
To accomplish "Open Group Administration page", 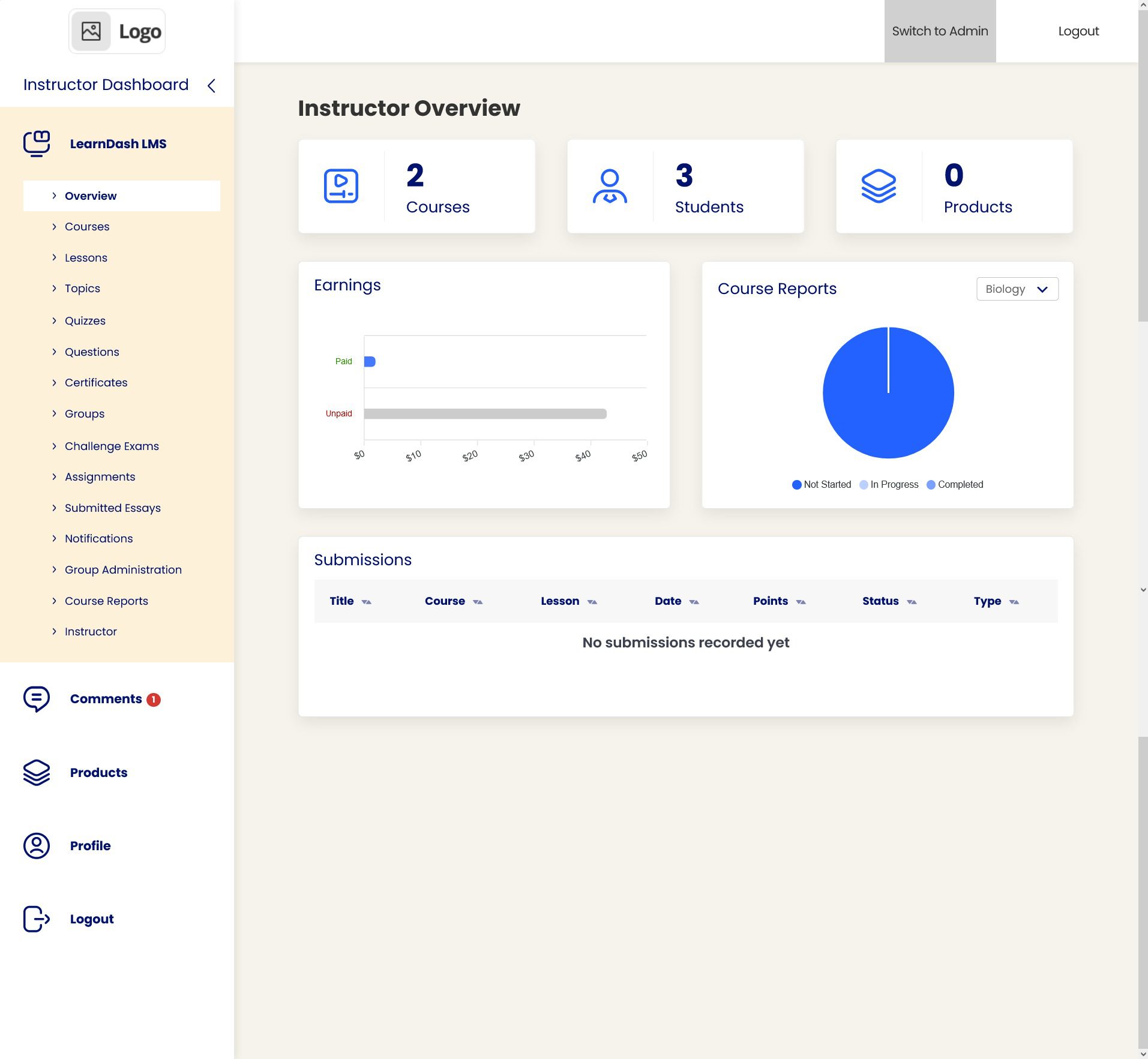I will pos(123,570).
